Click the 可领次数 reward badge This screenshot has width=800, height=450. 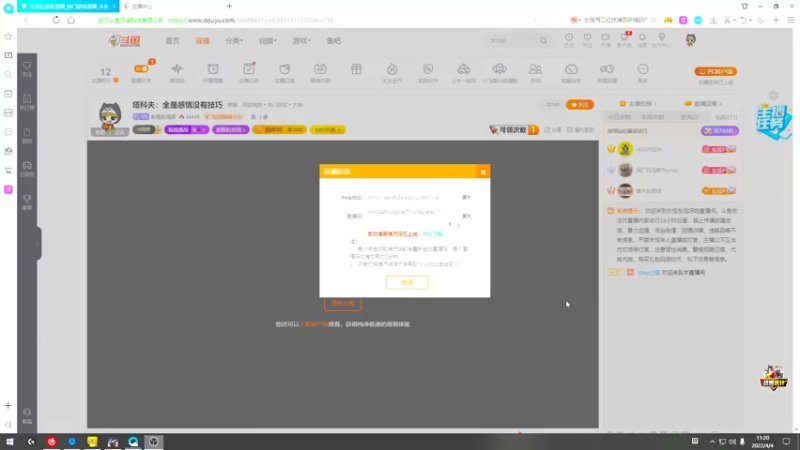513,130
